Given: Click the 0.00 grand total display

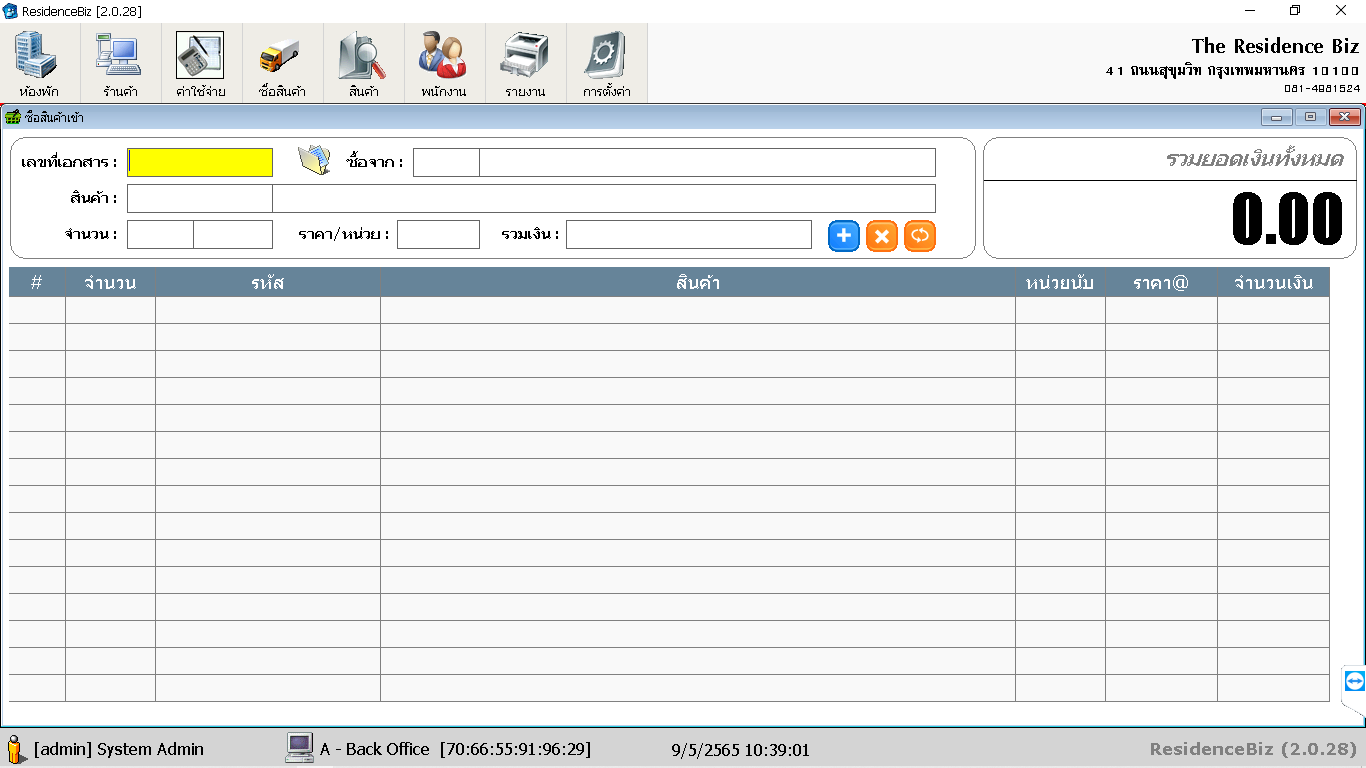Looking at the screenshot, I should [x=1287, y=218].
